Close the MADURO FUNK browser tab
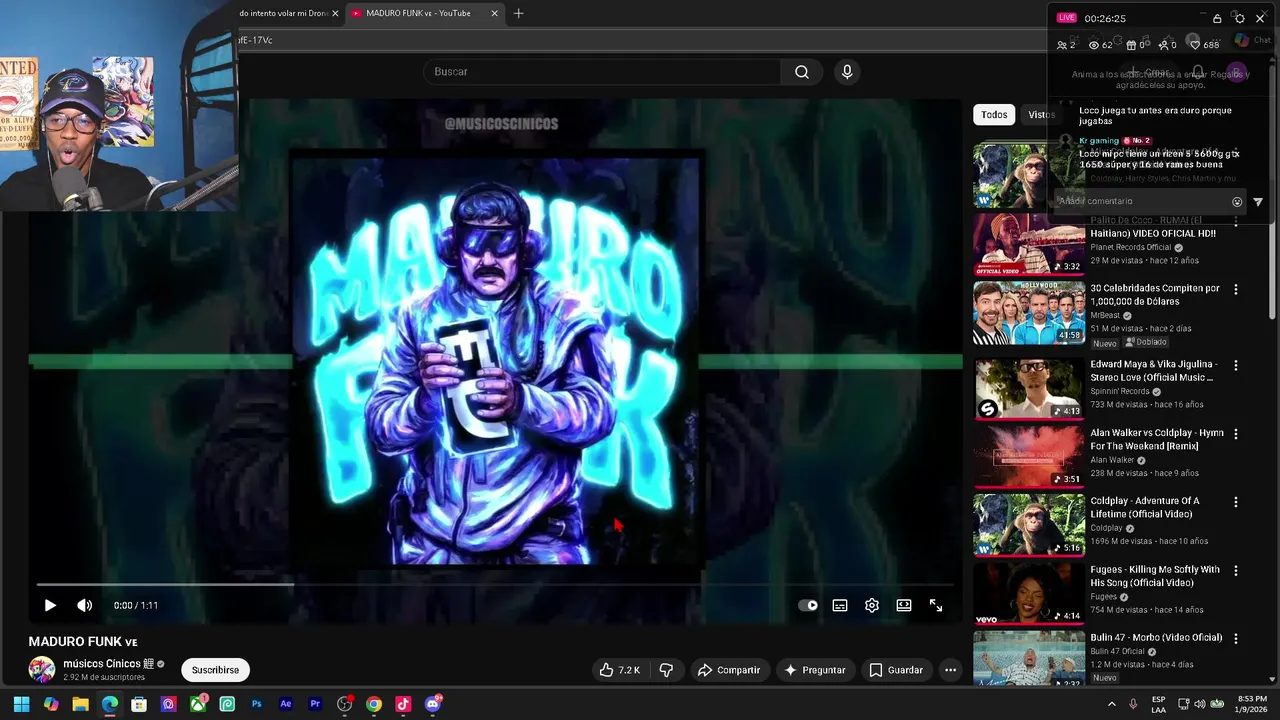Screen dimensions: 1280x720 (494, 14)
